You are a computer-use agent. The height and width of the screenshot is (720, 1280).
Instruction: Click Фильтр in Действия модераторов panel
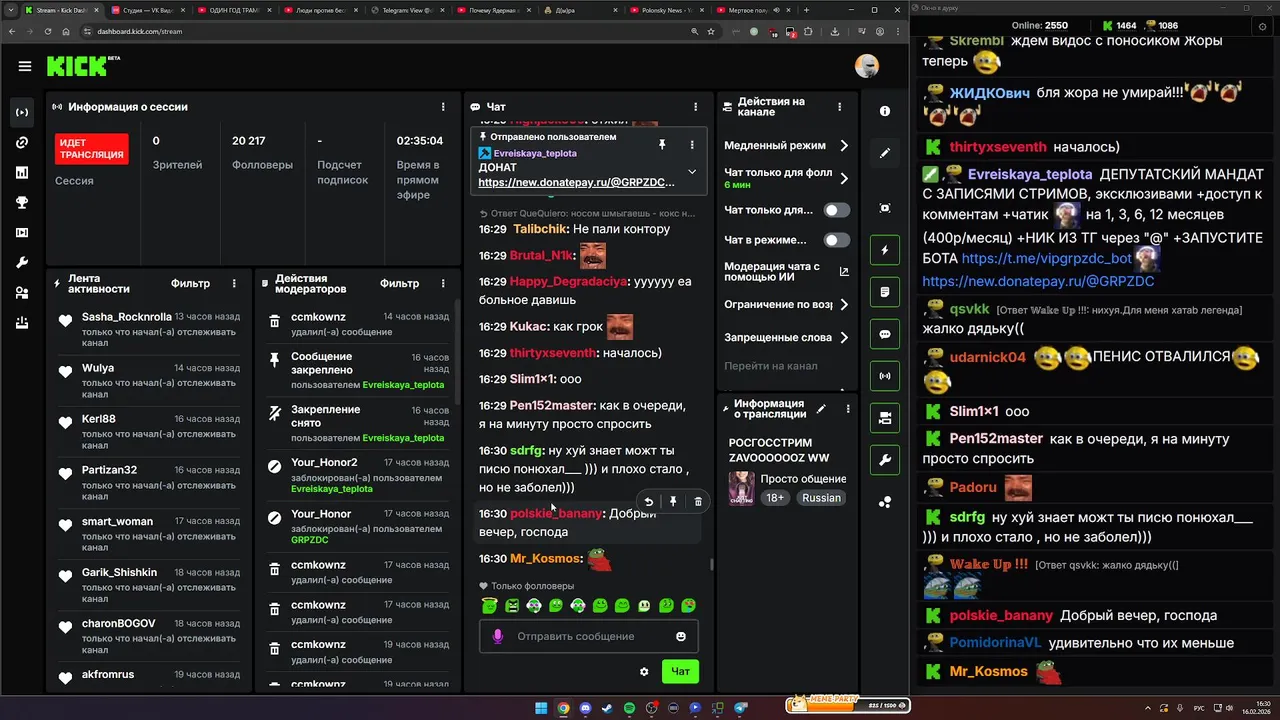pos(399,283)
